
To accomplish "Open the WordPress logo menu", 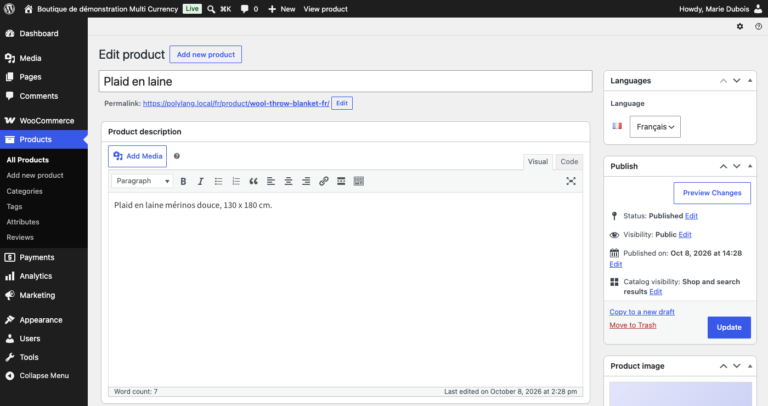I will click(x=9, y=9).
